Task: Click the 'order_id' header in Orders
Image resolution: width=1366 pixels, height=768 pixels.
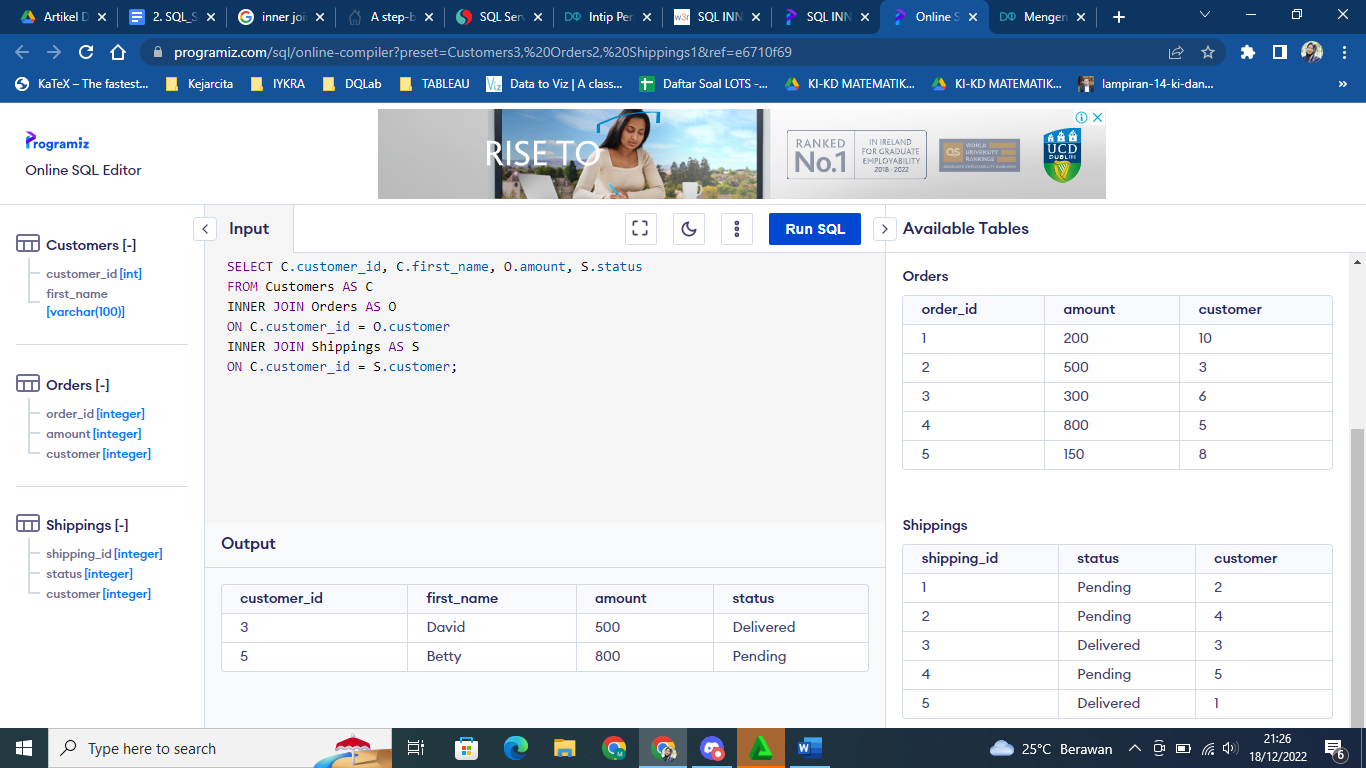Action: 949,309
